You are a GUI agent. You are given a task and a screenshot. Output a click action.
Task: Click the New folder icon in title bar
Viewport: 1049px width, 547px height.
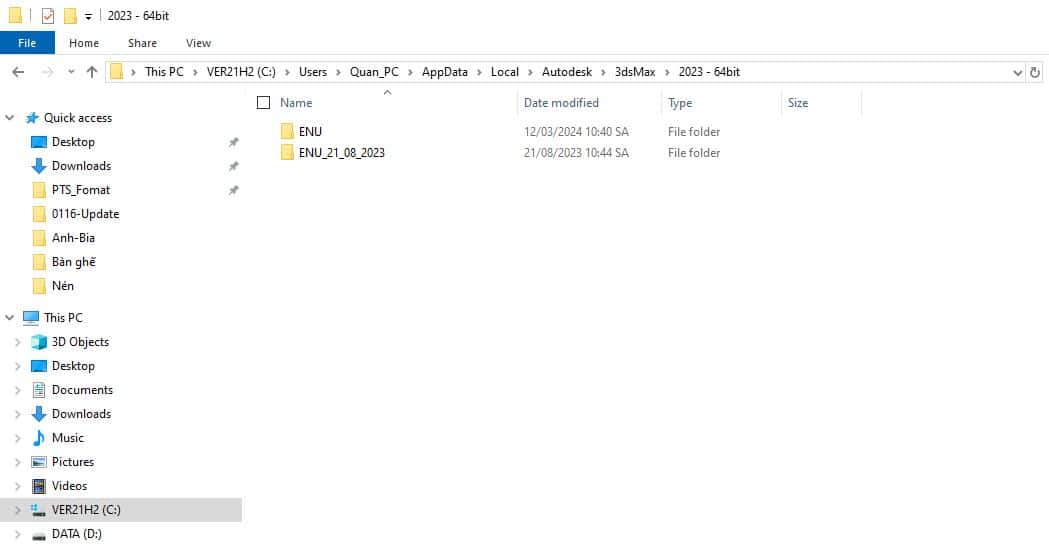click(x=70, y=15)
